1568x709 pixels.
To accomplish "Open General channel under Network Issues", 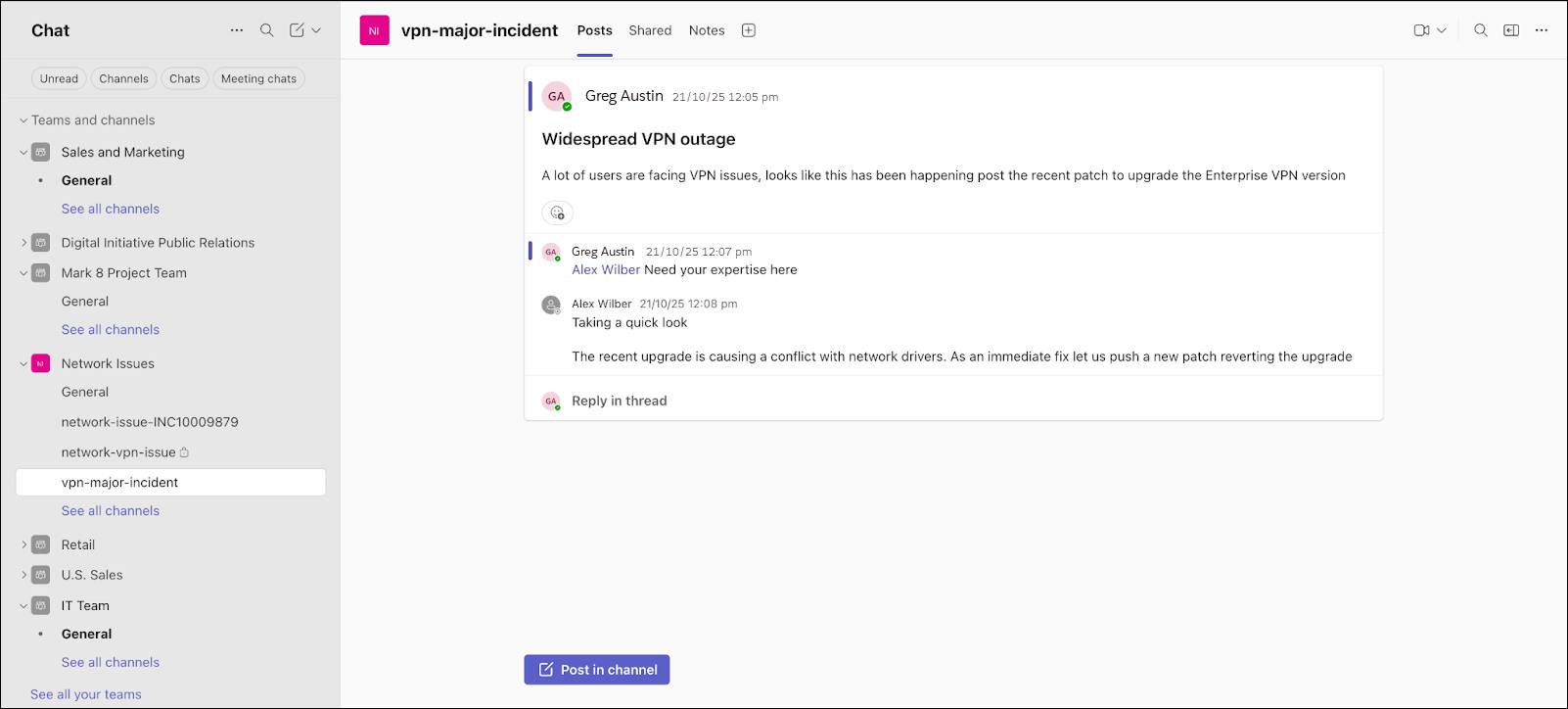I will [85, 392].
